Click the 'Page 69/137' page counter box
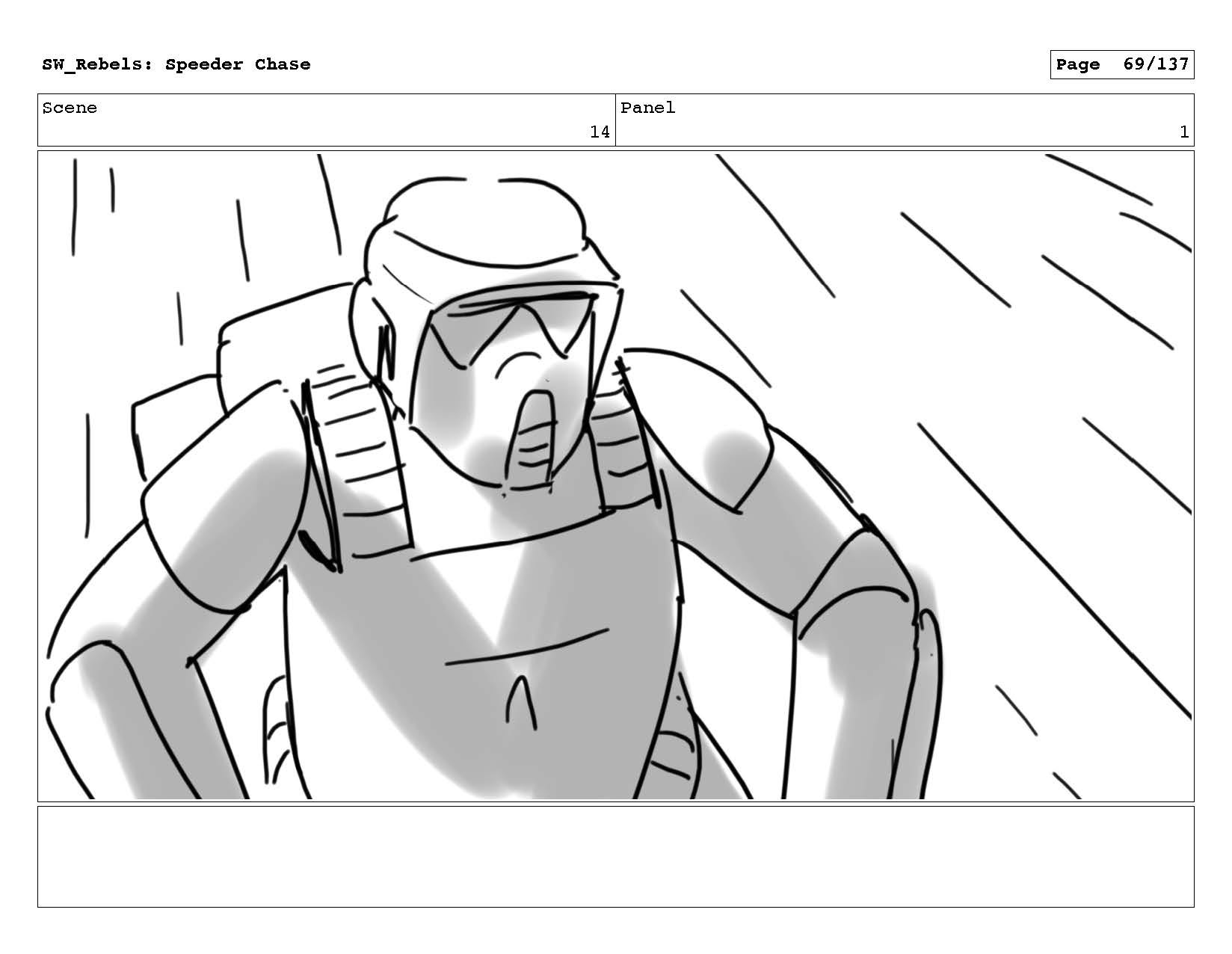The width and height of the screenshot is (1232, 954). point(1121,64)
